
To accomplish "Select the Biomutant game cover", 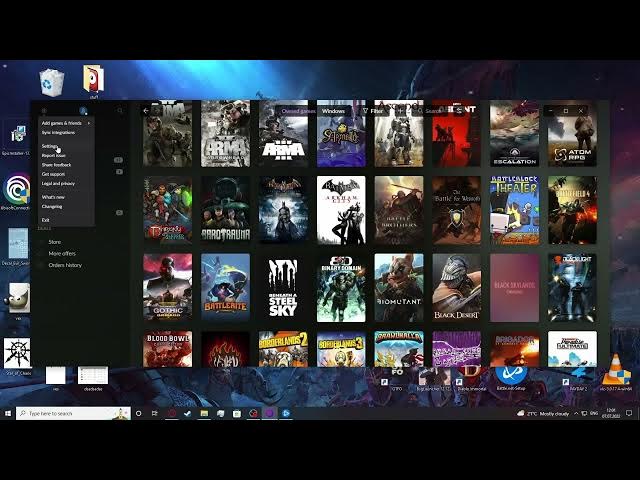I will (399, 287).
